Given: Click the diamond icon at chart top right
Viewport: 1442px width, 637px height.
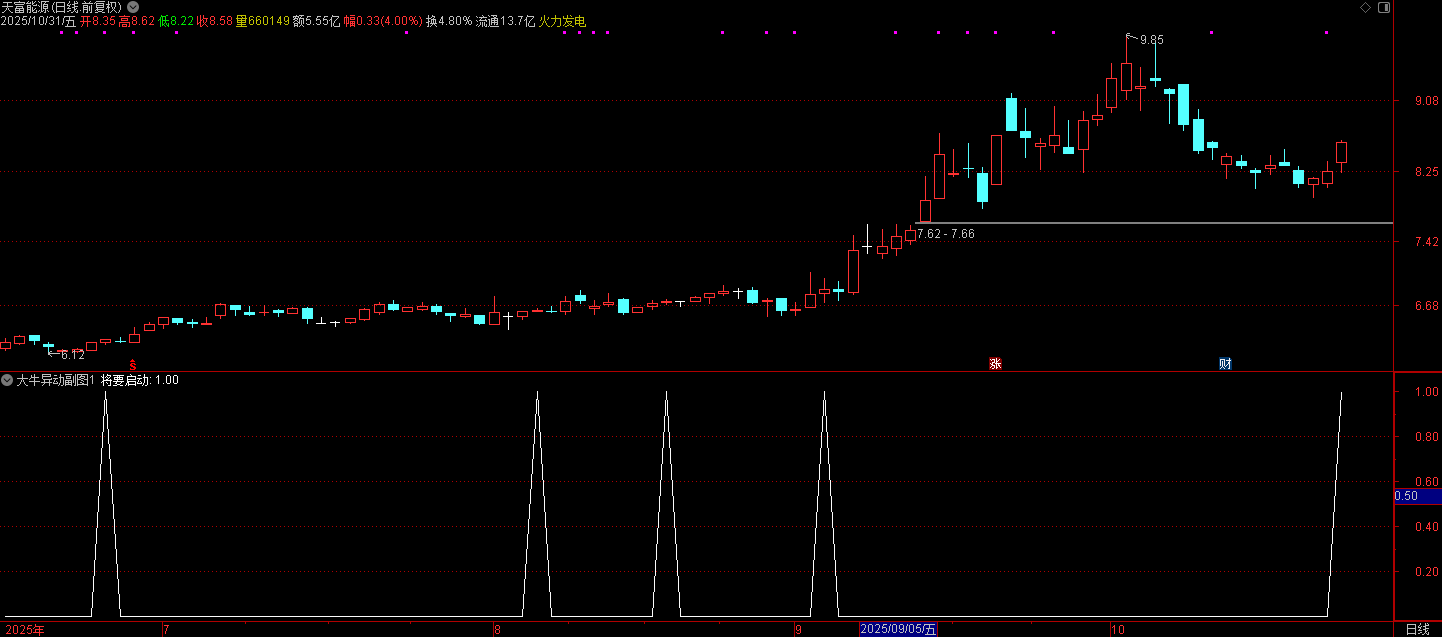Looking at the screenshot, I should tap(1366, 7).
